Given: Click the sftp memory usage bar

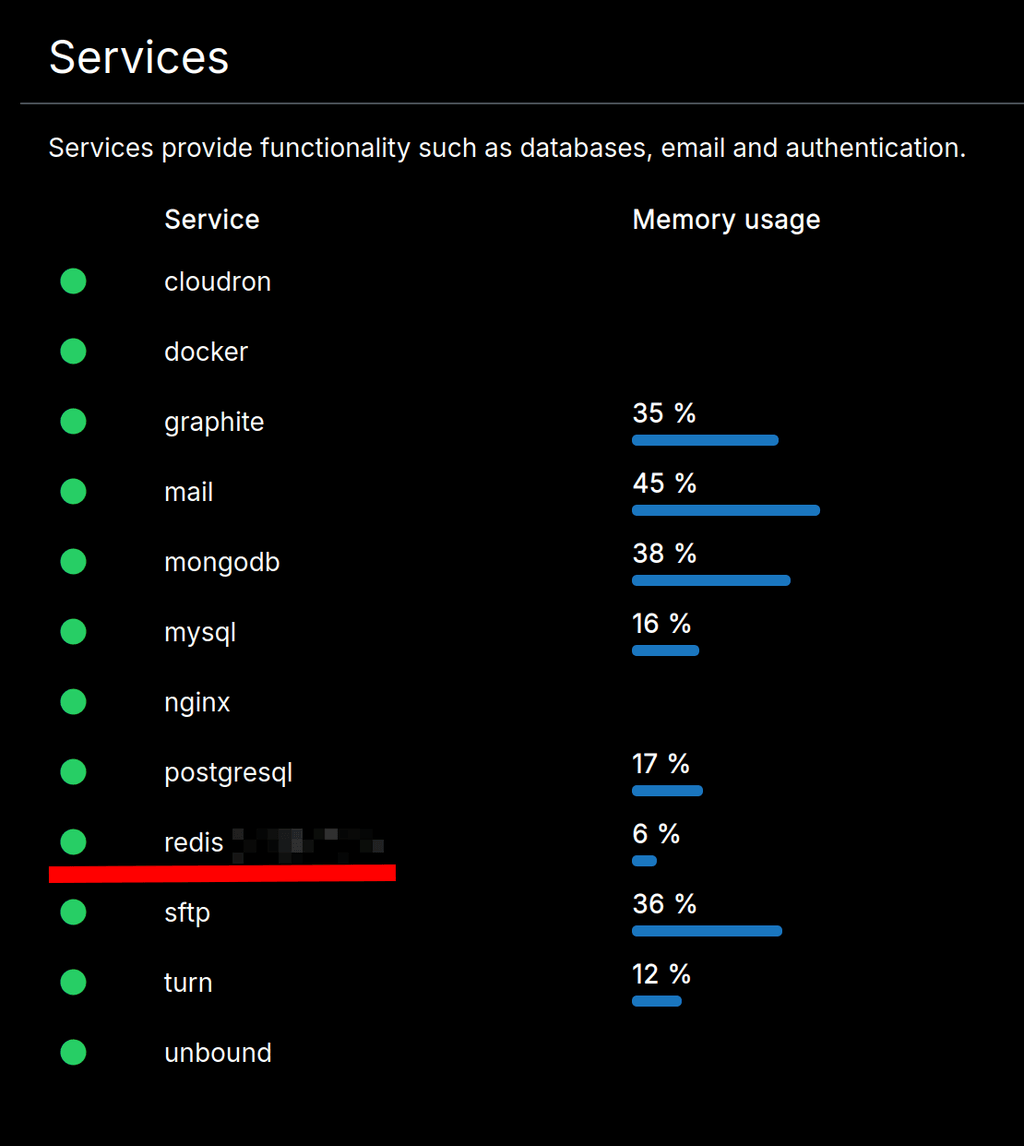Looking at the screenshot, I should click(x=706, y=931).
